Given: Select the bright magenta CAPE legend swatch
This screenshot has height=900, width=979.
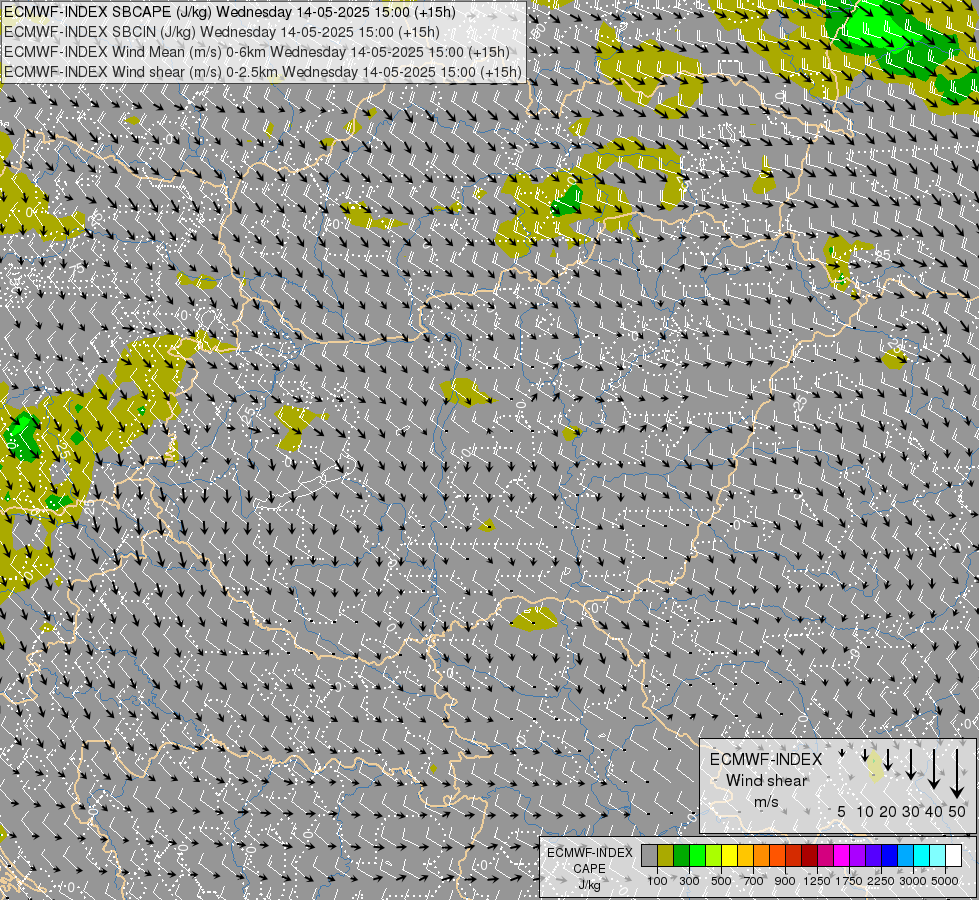Looking at the screenshot, I should (842, 855).
